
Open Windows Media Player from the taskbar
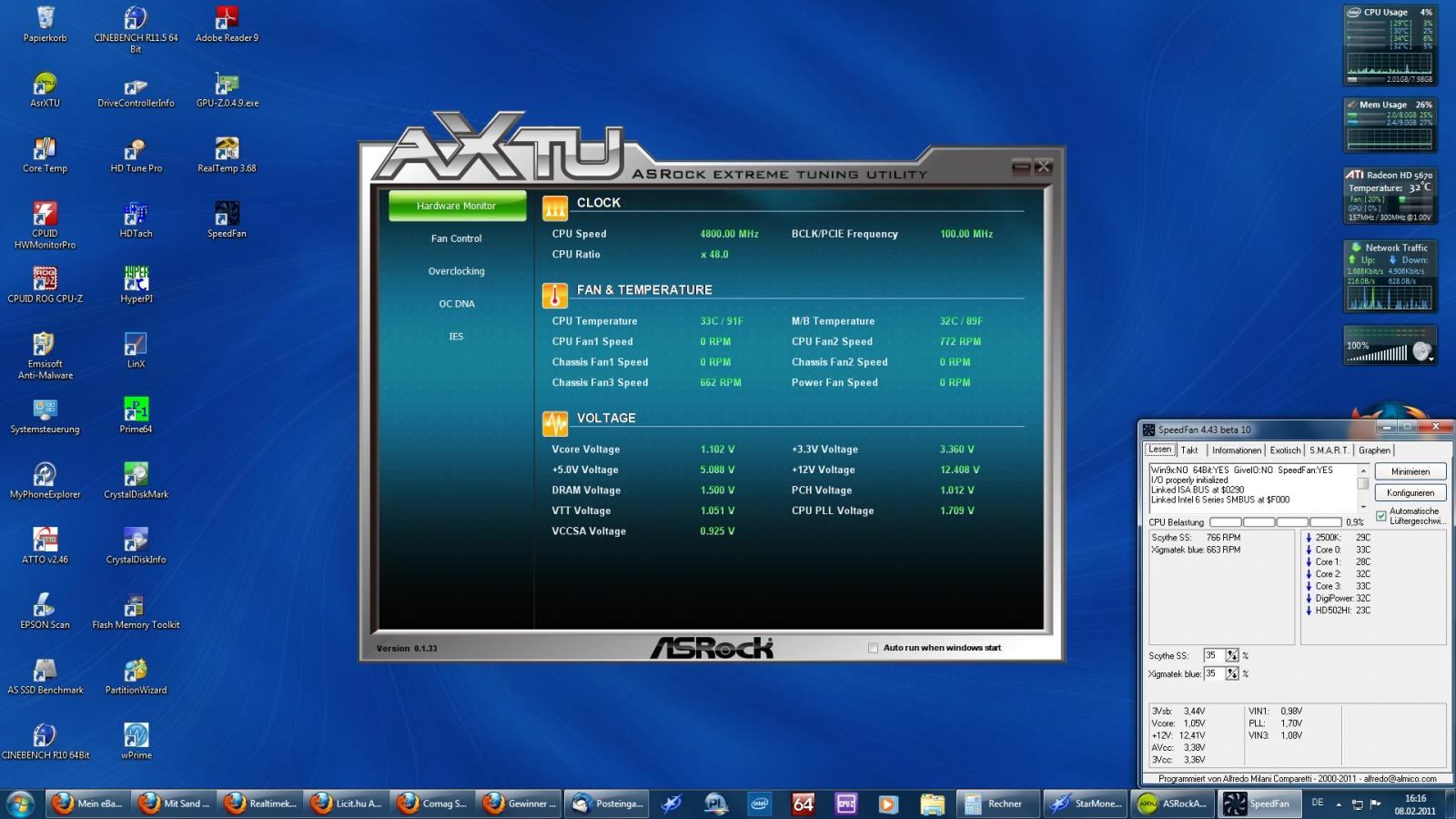(x=888, y=804)
